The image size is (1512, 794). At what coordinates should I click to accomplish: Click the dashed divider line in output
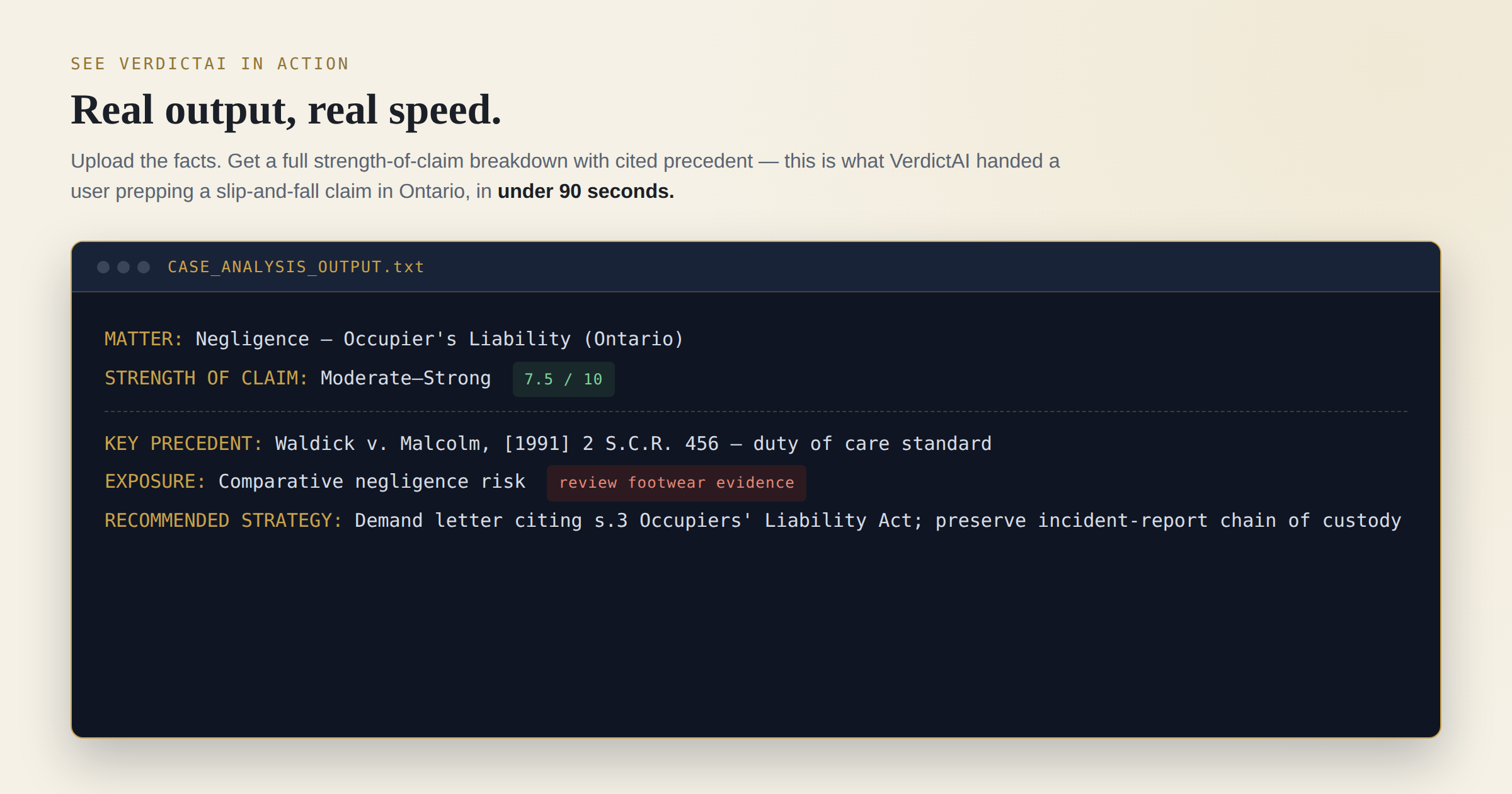(x=756, y=411)
